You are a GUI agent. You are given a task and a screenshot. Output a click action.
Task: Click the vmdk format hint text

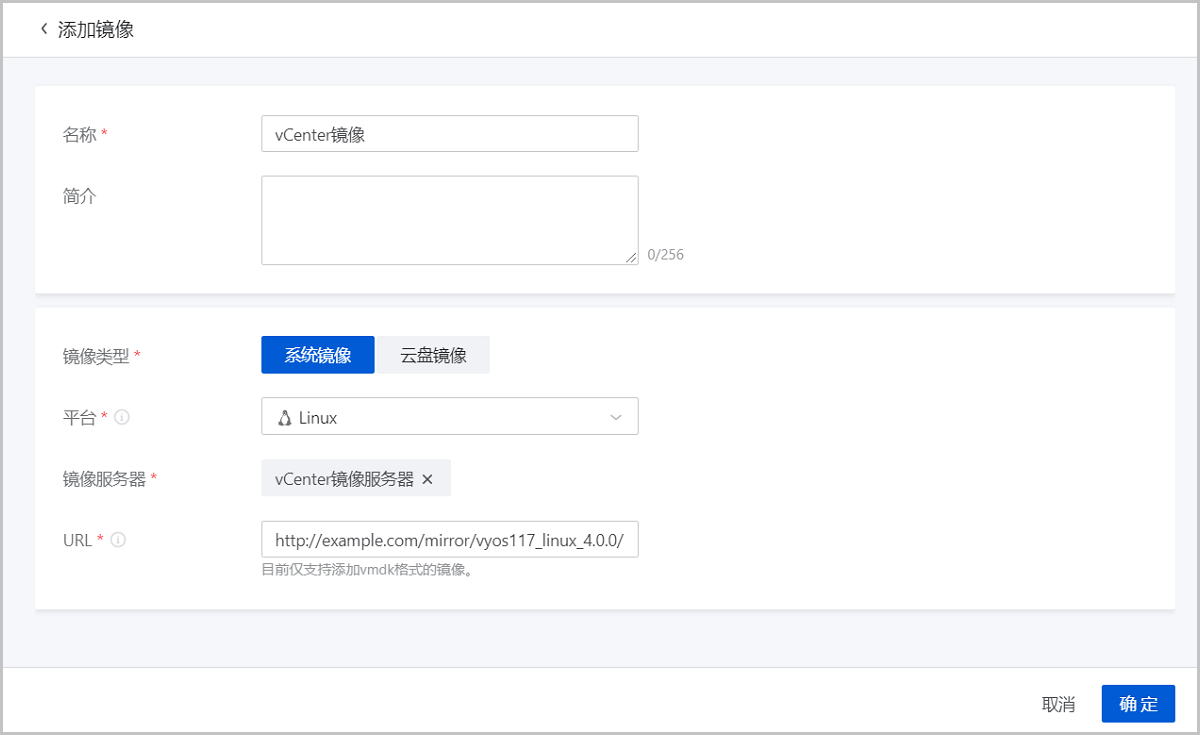[366, 571]
